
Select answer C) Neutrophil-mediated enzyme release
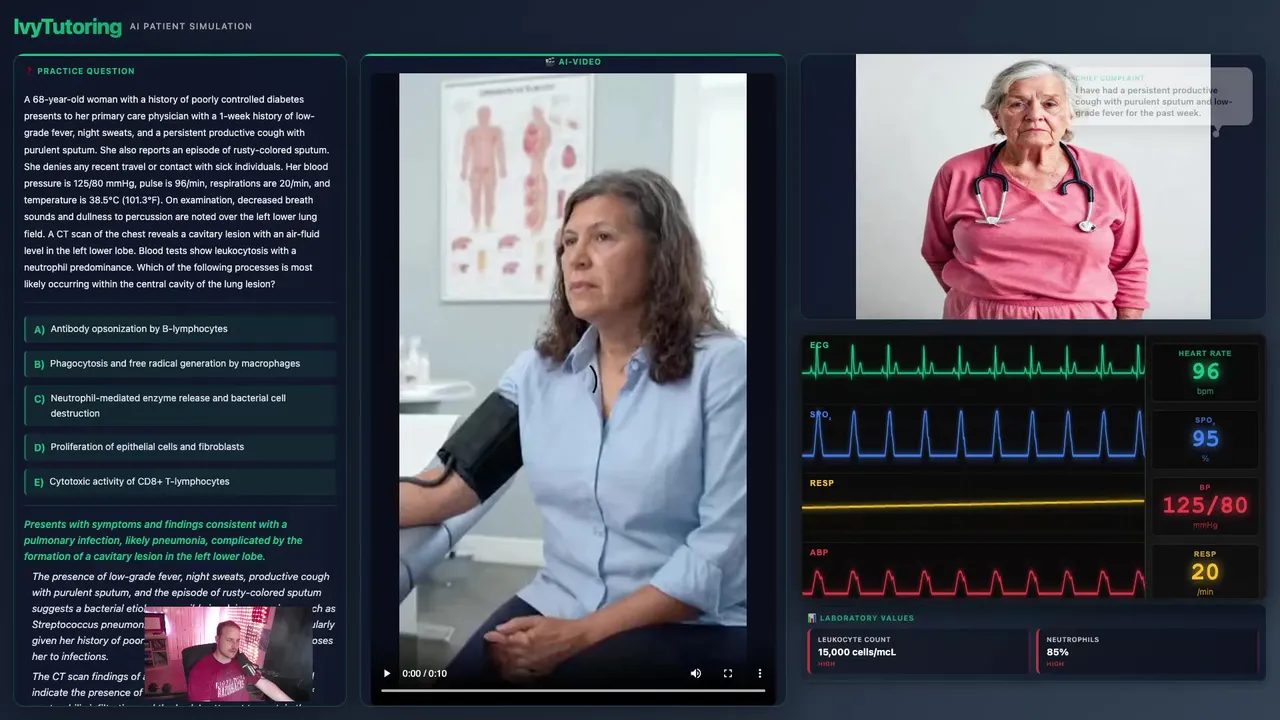click(x=180, y=405)
